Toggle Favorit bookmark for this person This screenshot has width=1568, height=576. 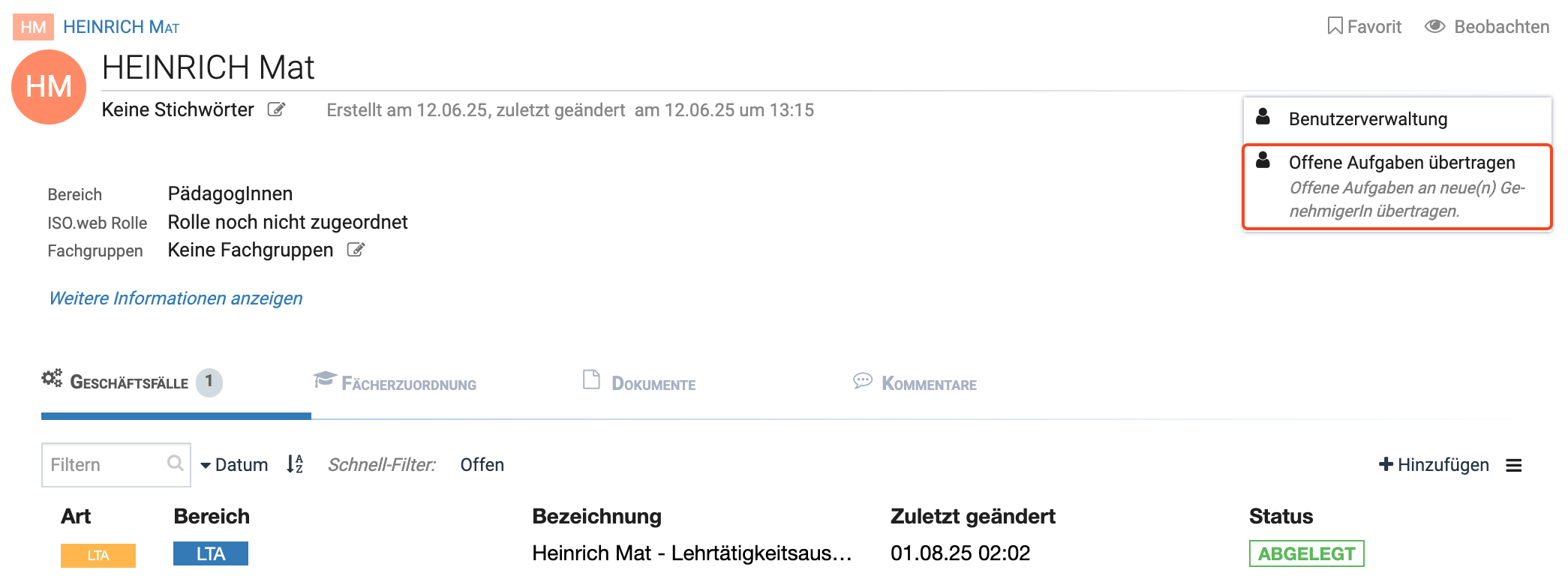click(x=1364, y=27)
